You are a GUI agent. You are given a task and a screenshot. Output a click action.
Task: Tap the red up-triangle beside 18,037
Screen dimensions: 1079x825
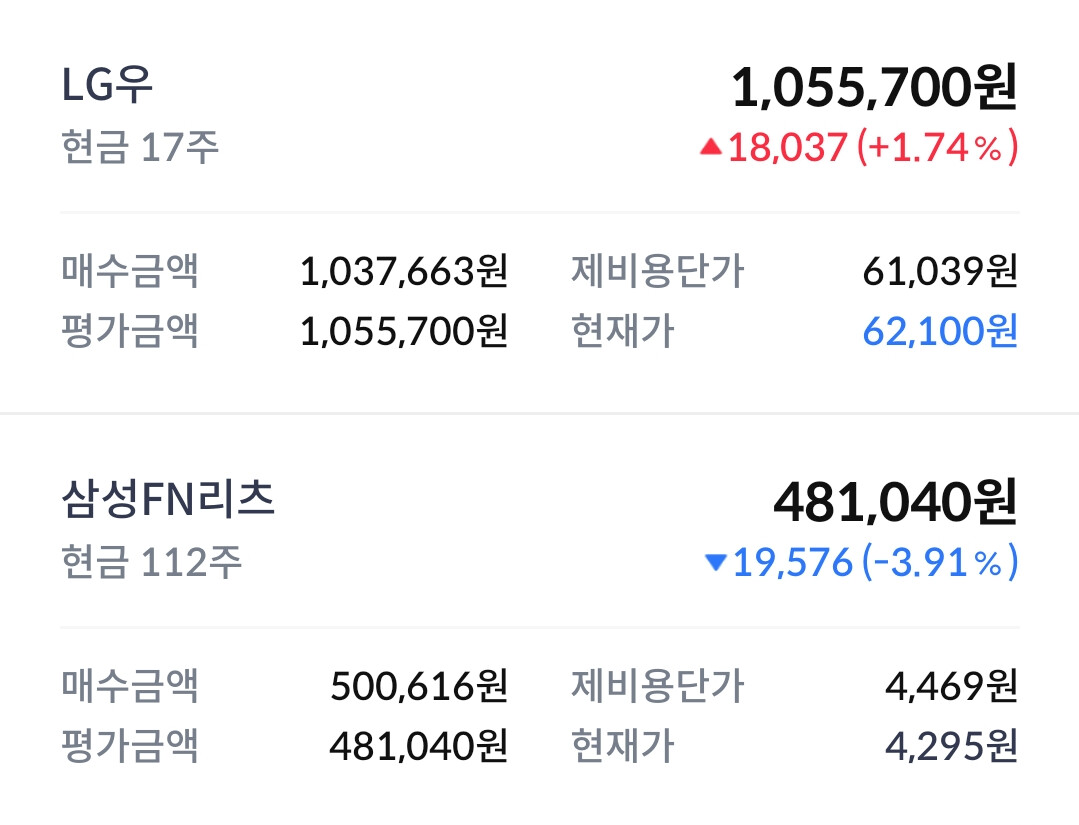point(711,147)
